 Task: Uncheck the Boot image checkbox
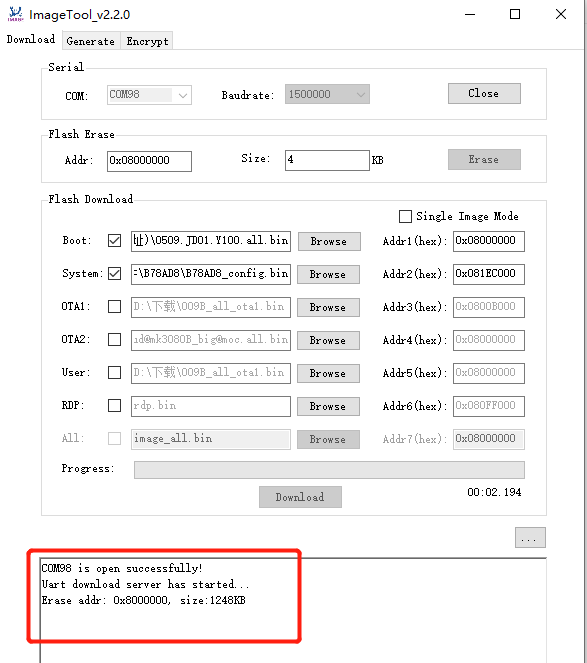[114, 241]
